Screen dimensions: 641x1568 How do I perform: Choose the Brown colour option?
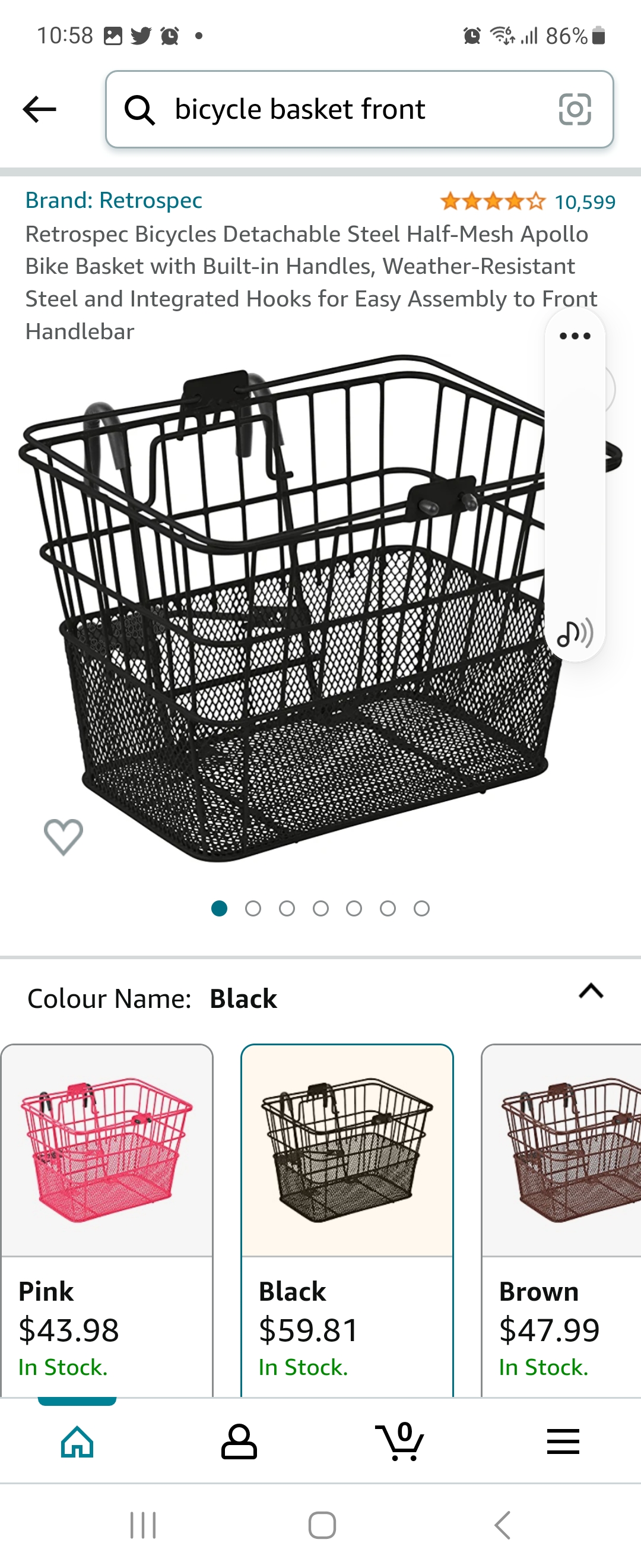(x=561, y=1220)
